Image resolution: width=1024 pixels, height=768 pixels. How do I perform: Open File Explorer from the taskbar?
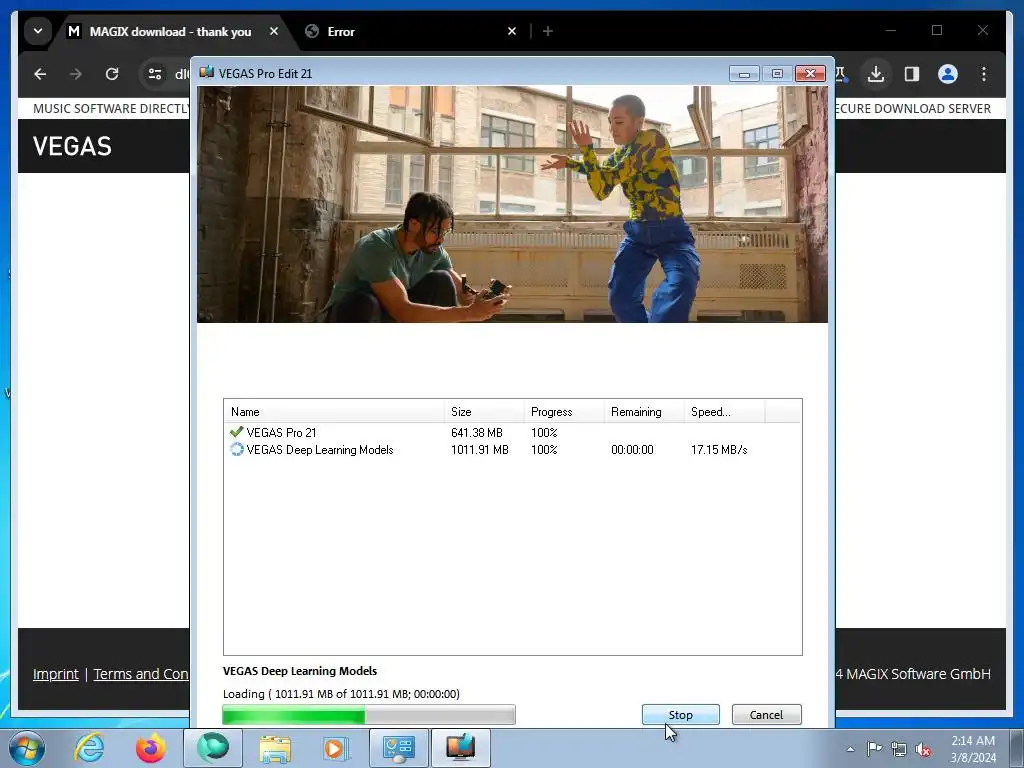(275, 748)
